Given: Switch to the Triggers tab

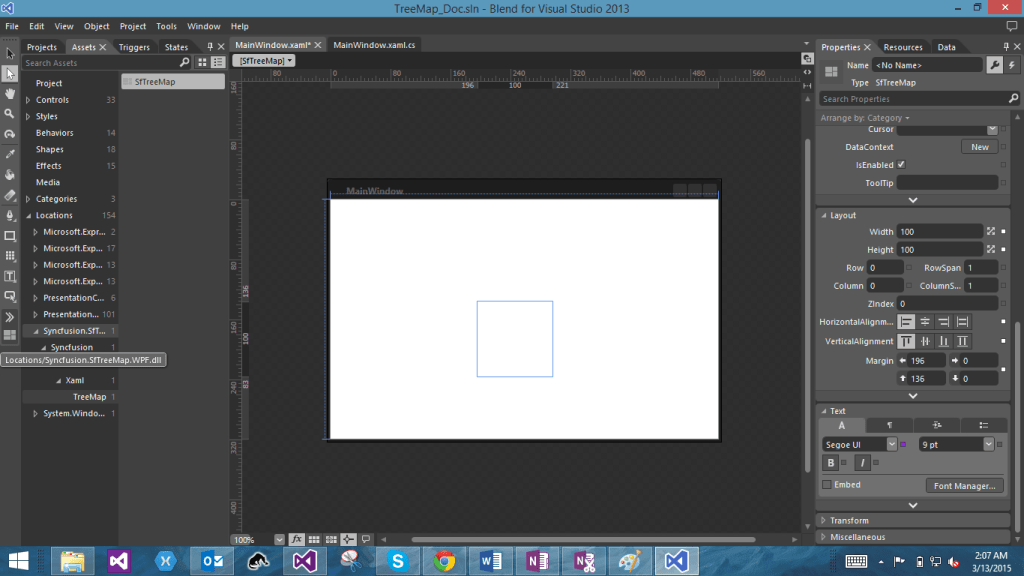Looking at the screenshot, I should 134,47.
